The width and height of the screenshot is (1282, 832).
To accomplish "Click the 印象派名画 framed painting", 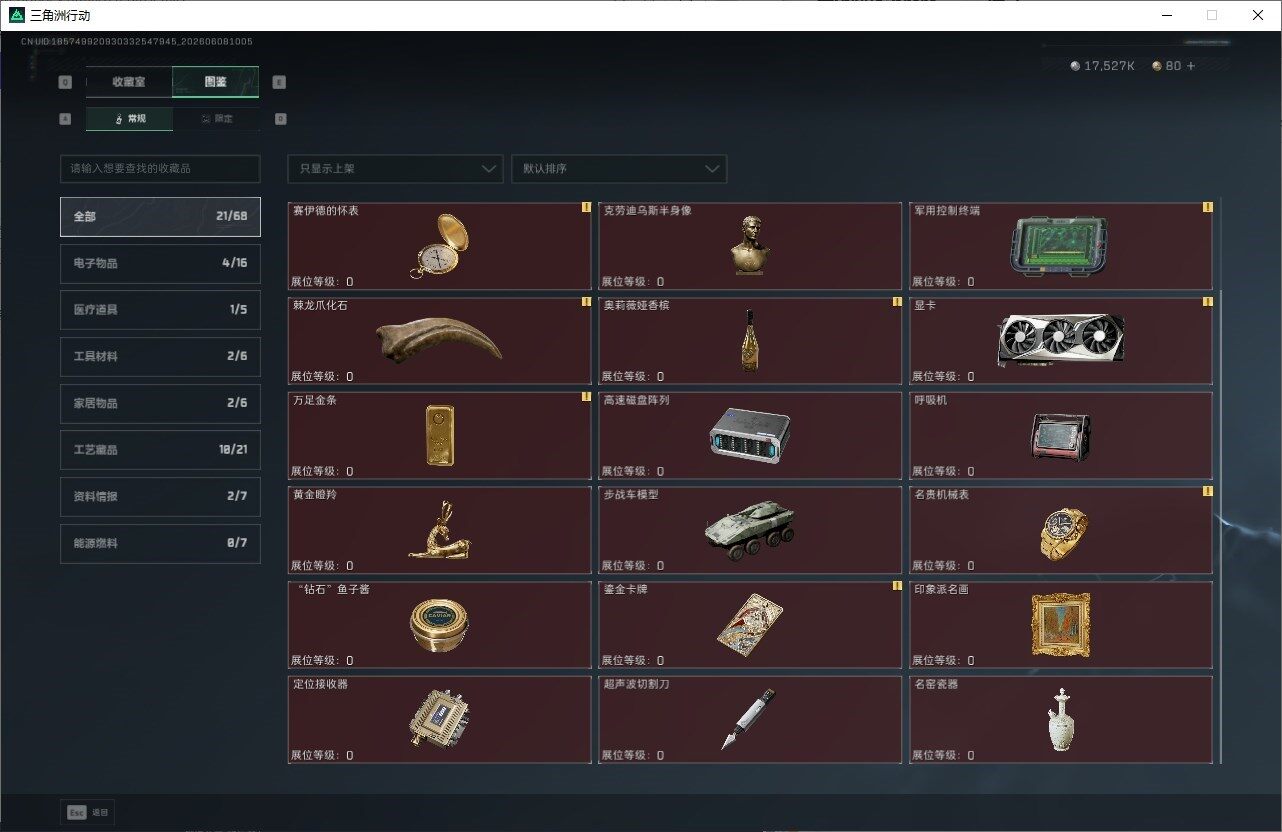I will [x=1061, y=625].
